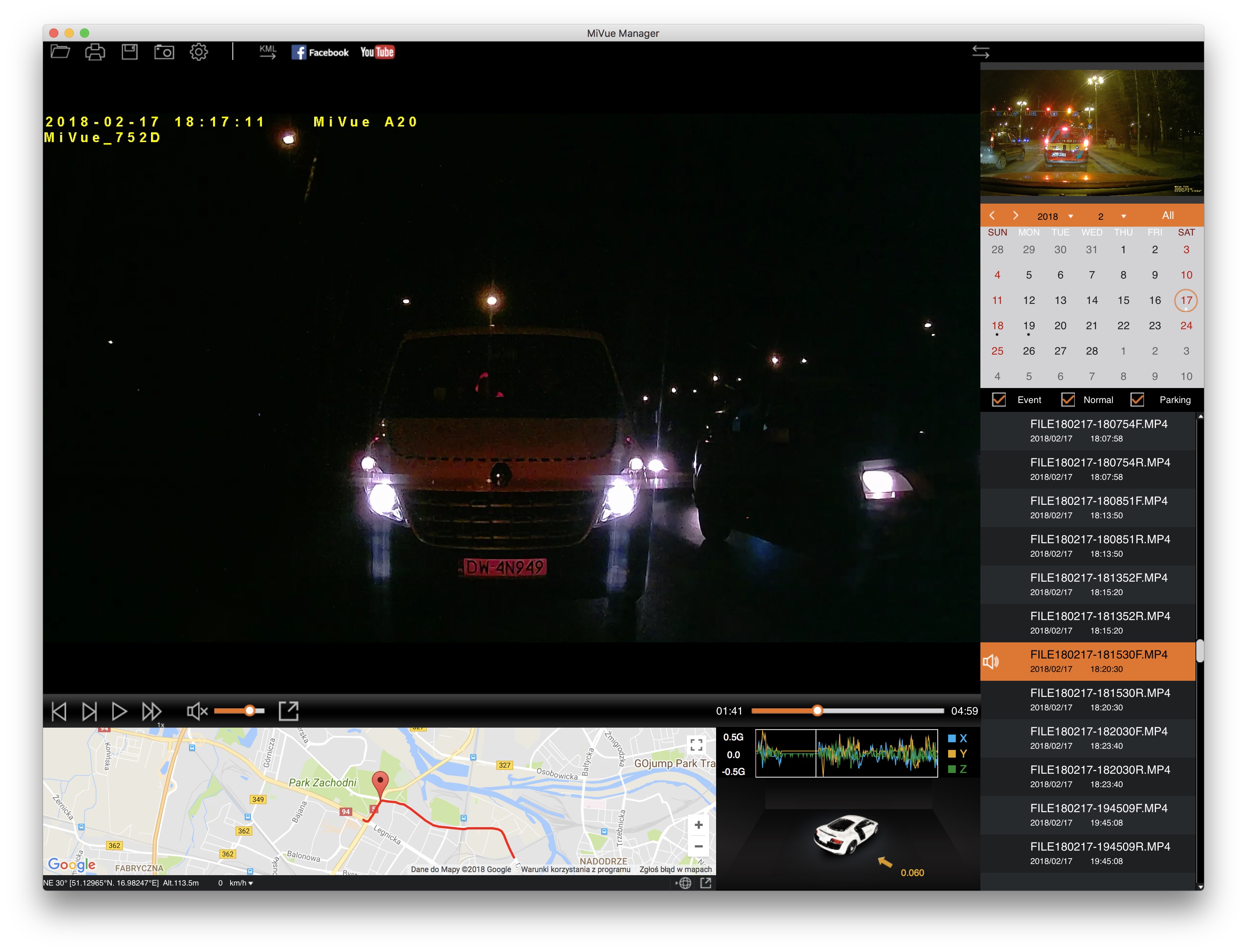Open settings gear icon
This screenshot has width=1247, height=952.
(x=199, y=52)
